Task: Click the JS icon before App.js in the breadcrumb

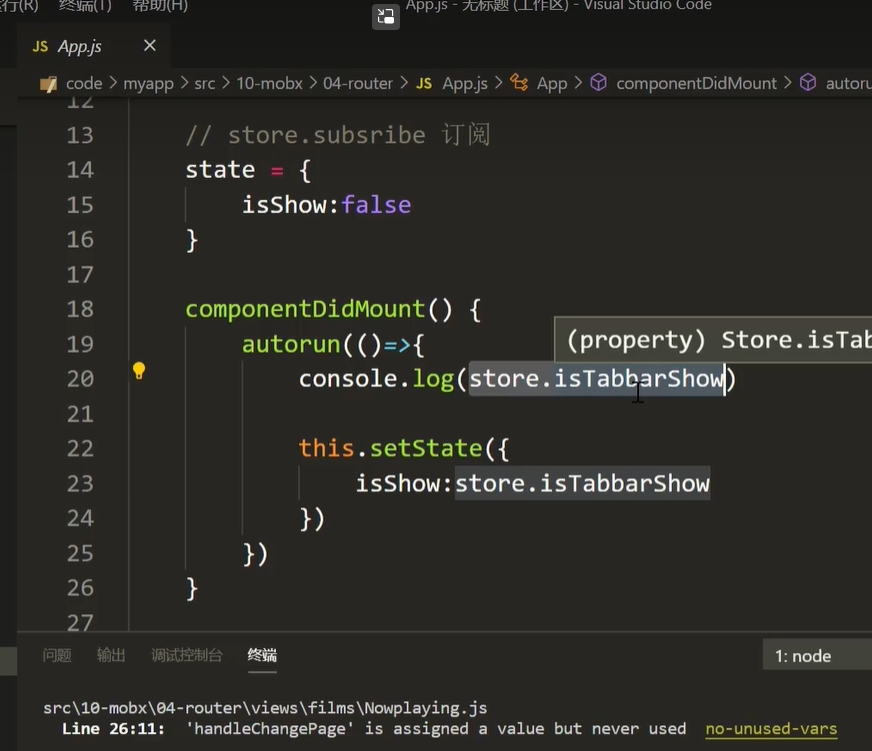Action: tap(424, 84)
